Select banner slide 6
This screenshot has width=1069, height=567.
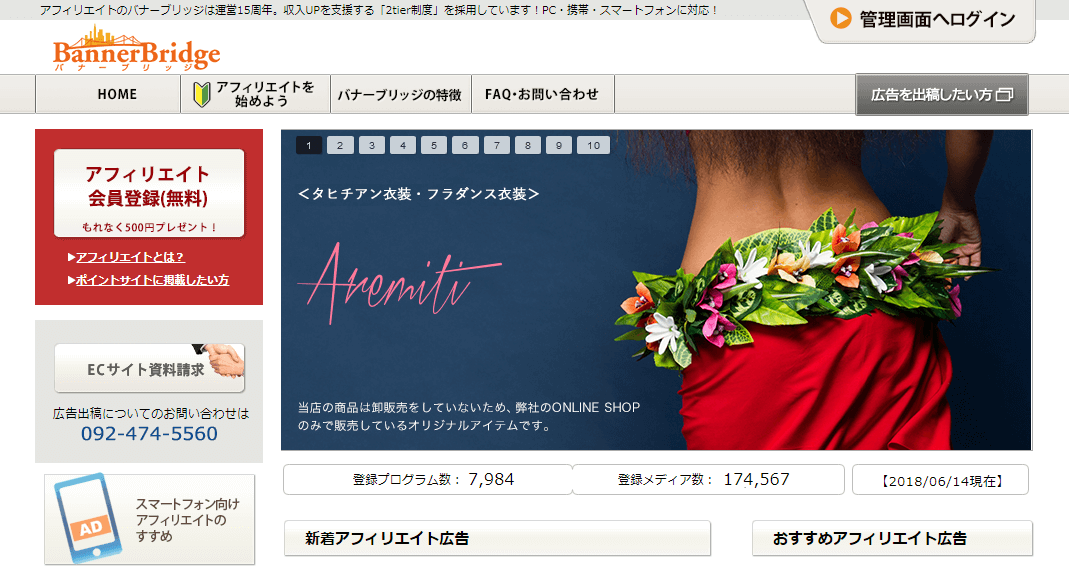(465, 145)
